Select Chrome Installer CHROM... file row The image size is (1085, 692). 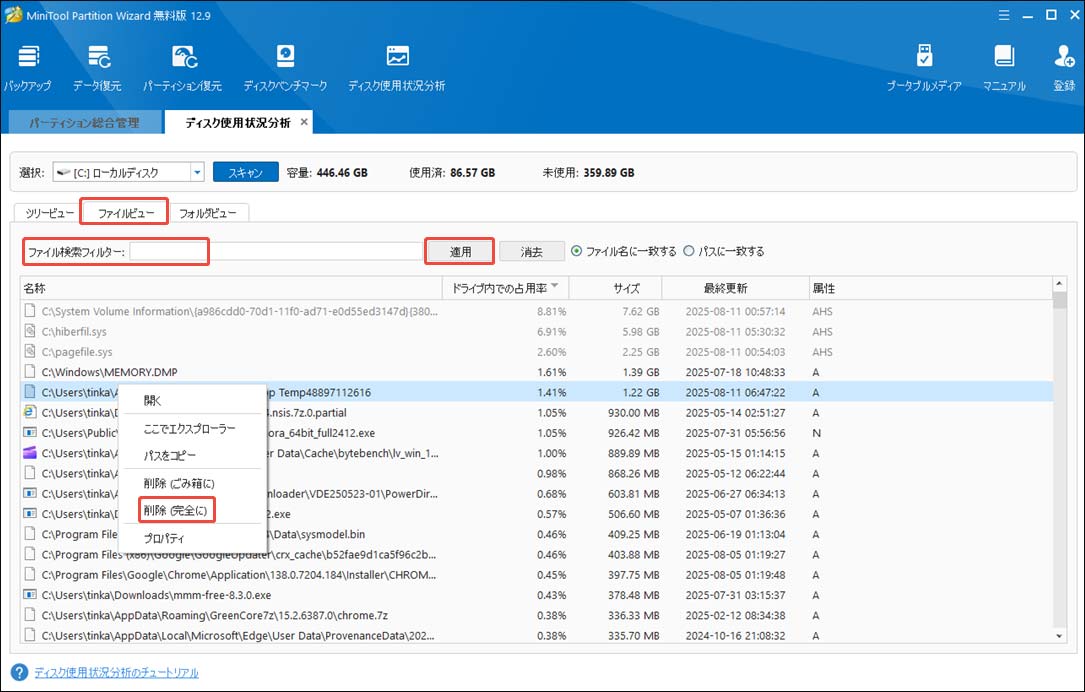point(536,574)
